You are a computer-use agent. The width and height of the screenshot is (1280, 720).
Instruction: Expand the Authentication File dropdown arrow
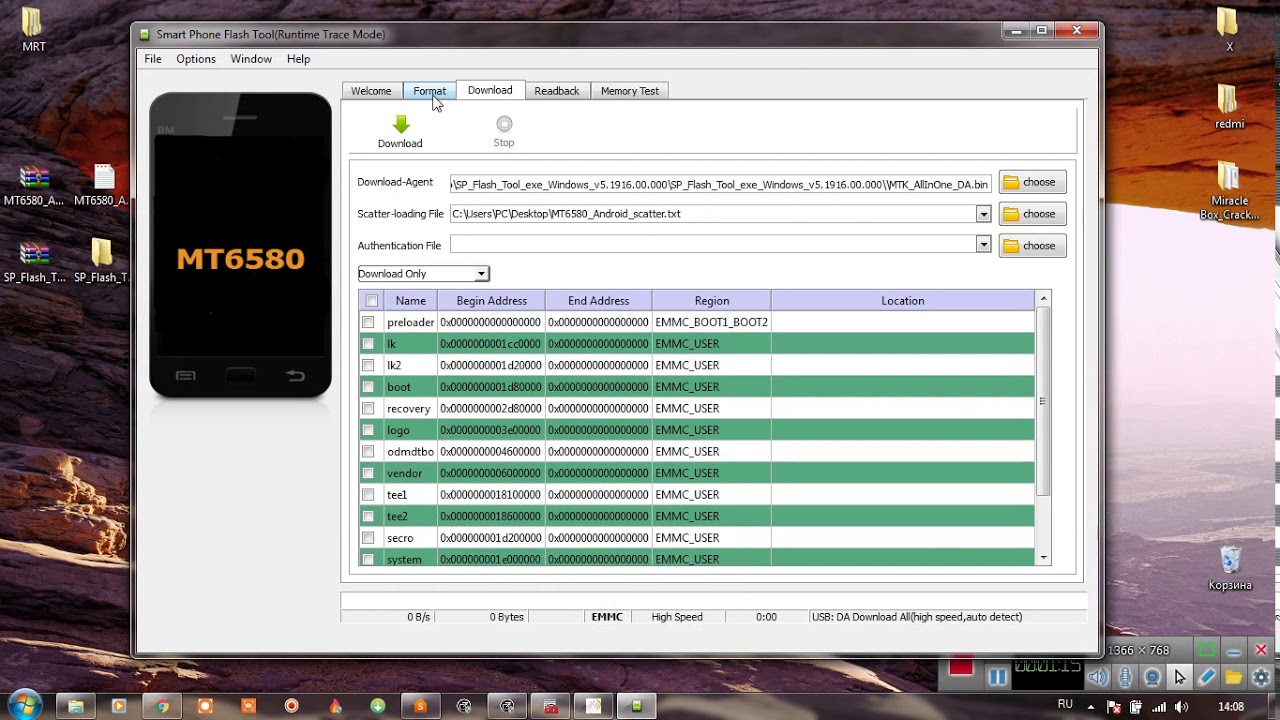point(983,245)
